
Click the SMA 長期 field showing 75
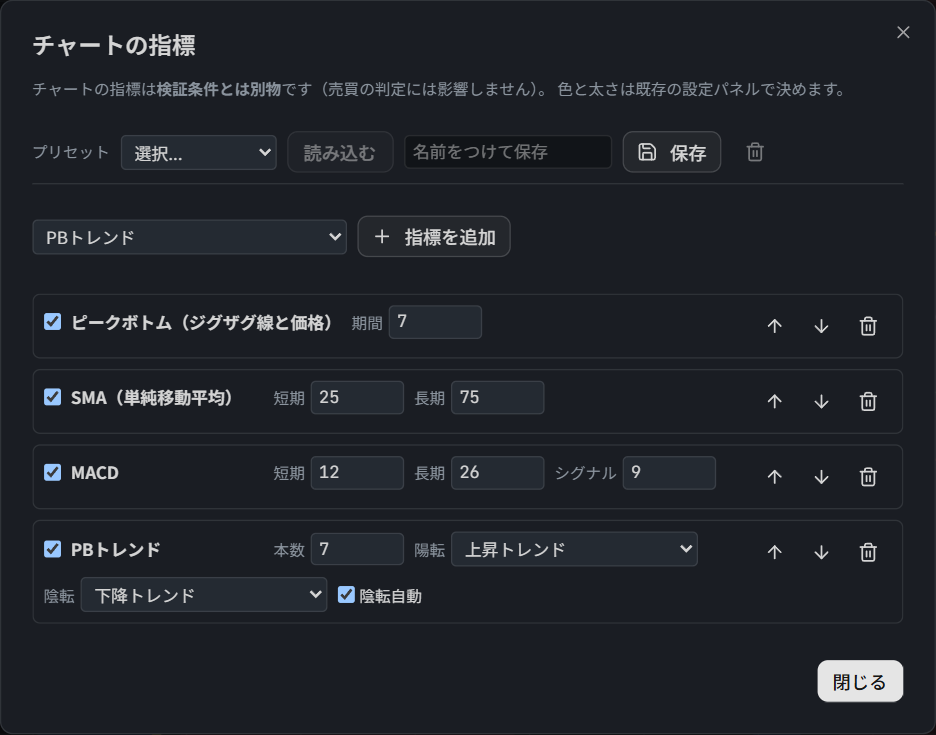[x=497, y=397]
